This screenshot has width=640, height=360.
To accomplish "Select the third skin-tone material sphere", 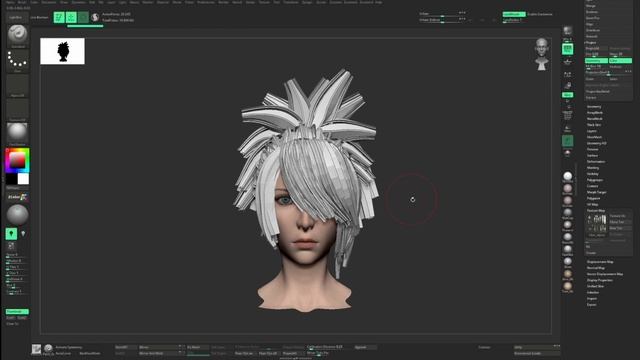I will coord(567,200).
